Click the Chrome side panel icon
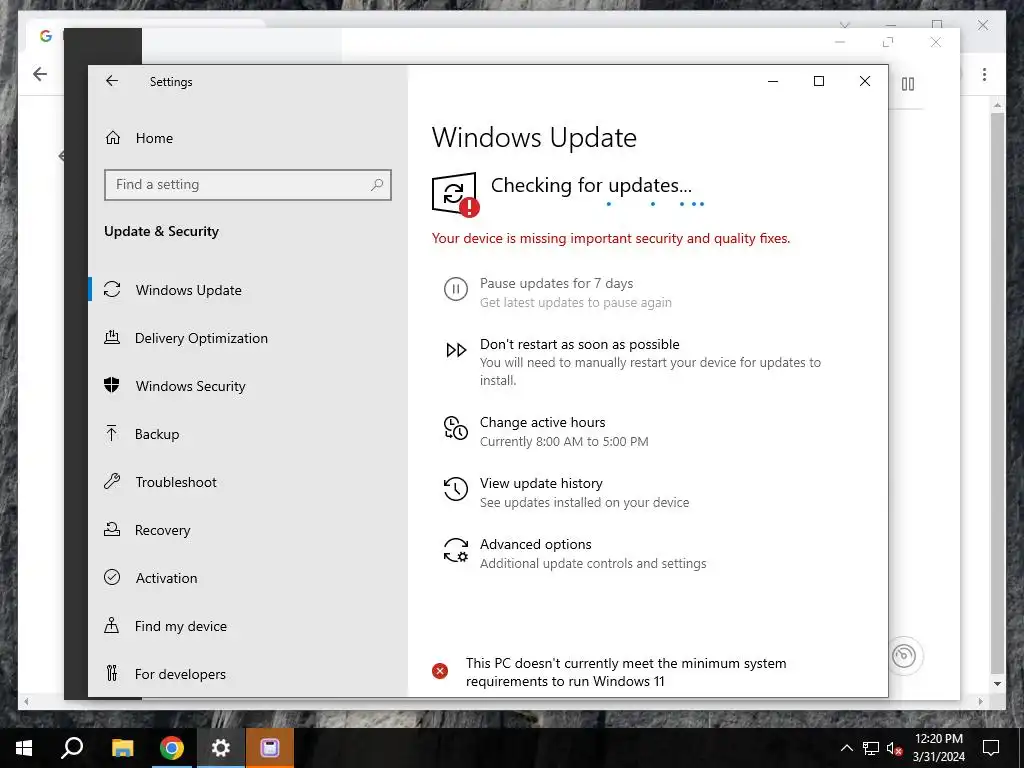 tap(908, 84)
